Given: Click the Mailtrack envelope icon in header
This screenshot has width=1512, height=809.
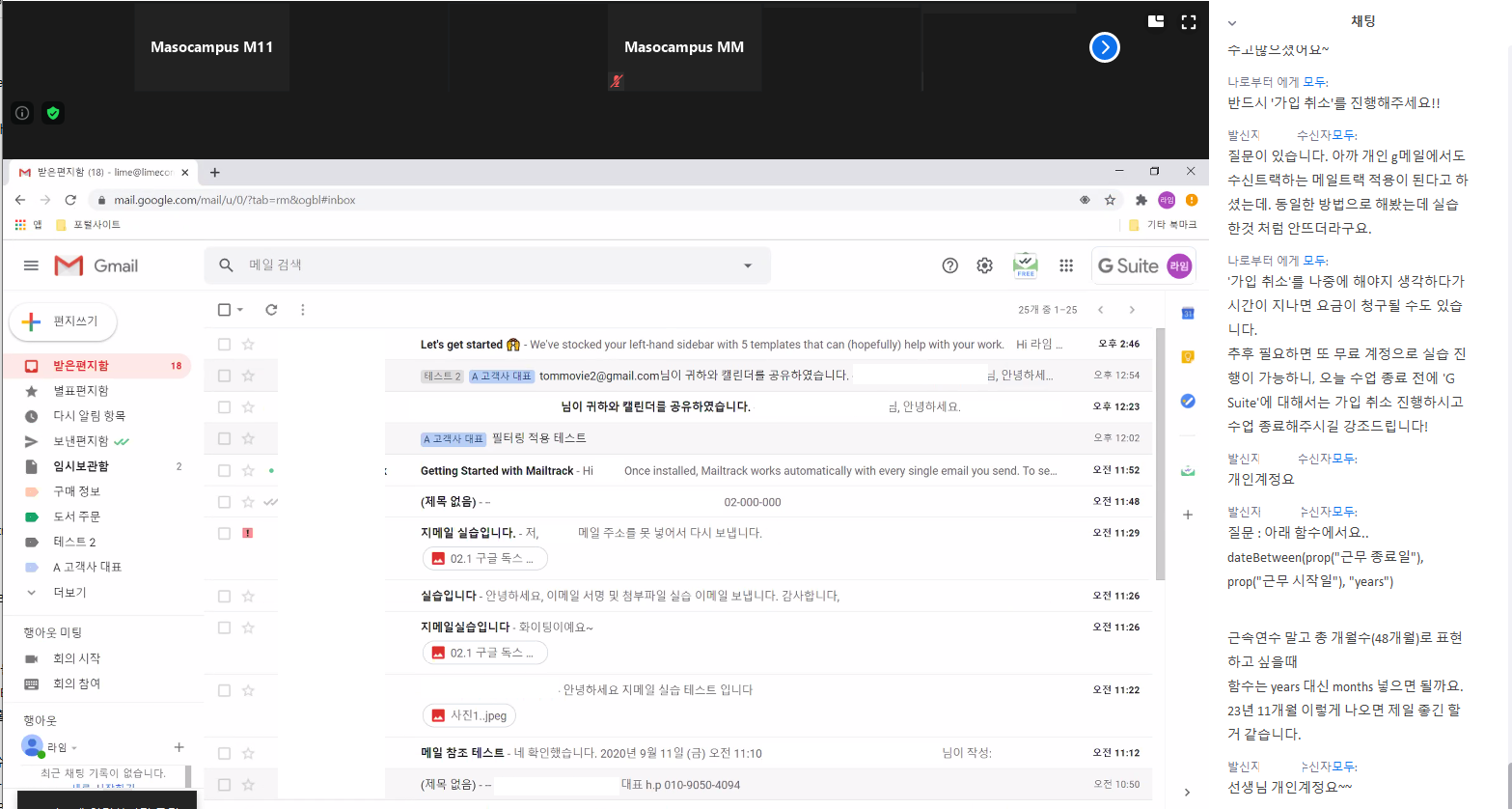Looking at the screenshot, I should [1025, 265].
